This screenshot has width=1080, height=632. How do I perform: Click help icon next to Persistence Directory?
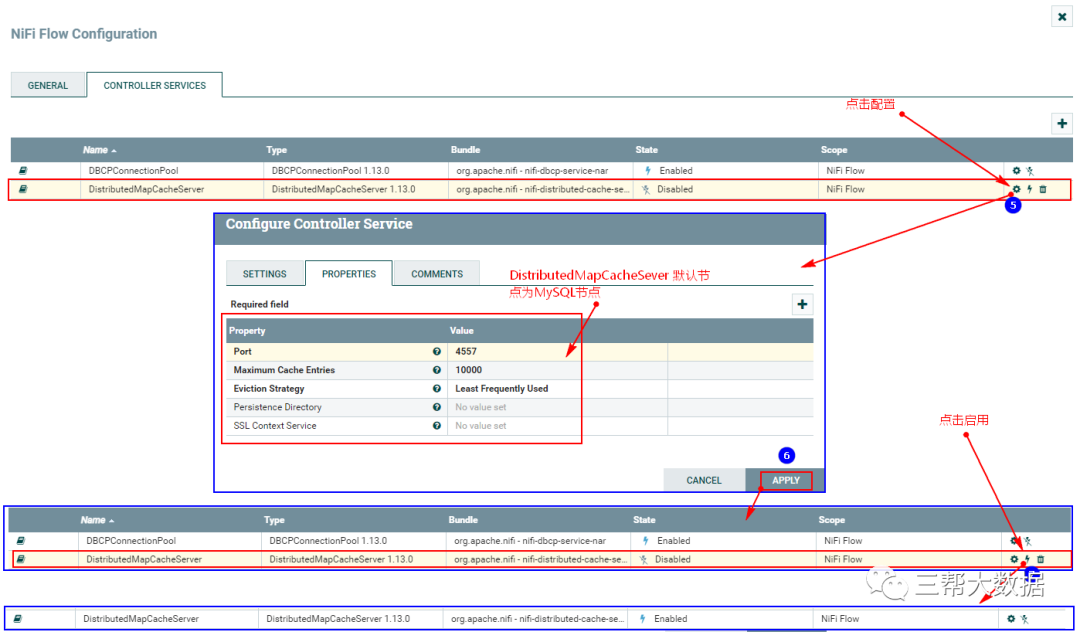click(437, 407)
